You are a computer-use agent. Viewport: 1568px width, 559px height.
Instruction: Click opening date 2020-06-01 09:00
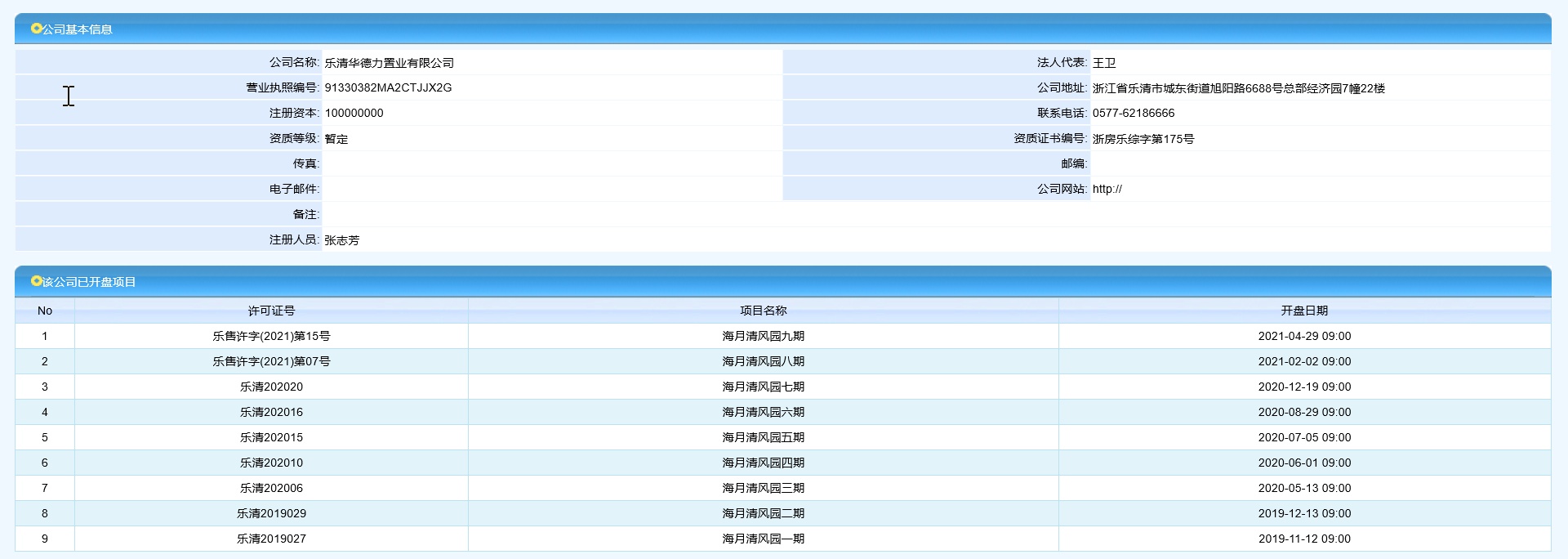(1304, 463)
